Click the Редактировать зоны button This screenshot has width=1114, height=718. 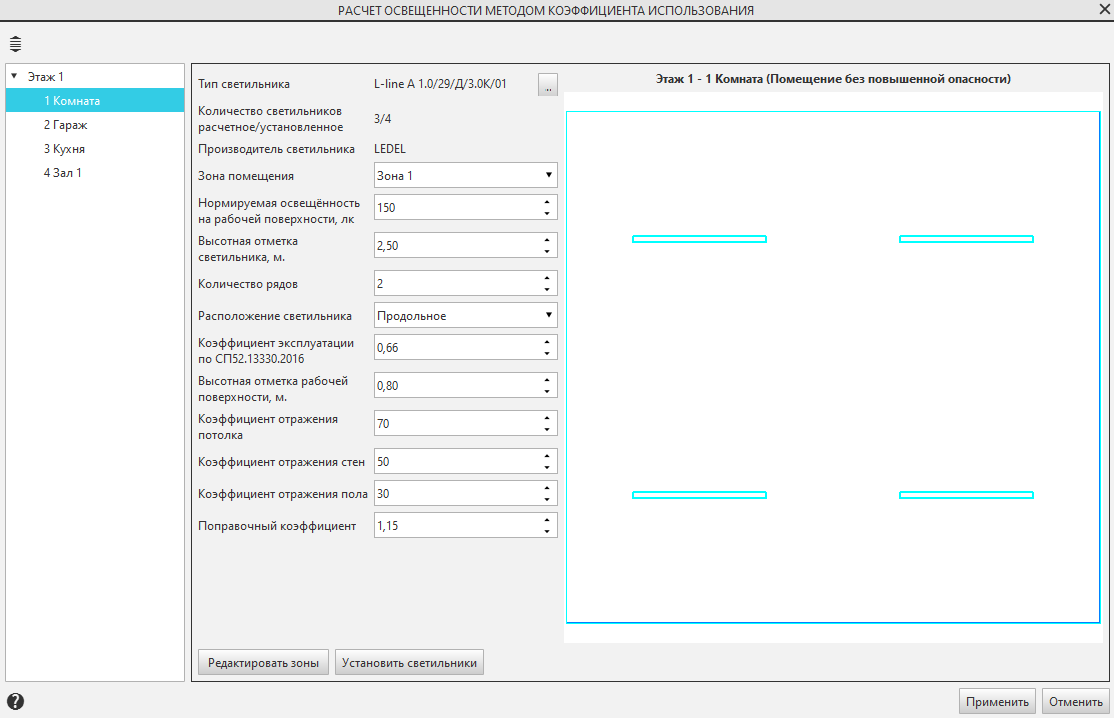coord(264,662)
